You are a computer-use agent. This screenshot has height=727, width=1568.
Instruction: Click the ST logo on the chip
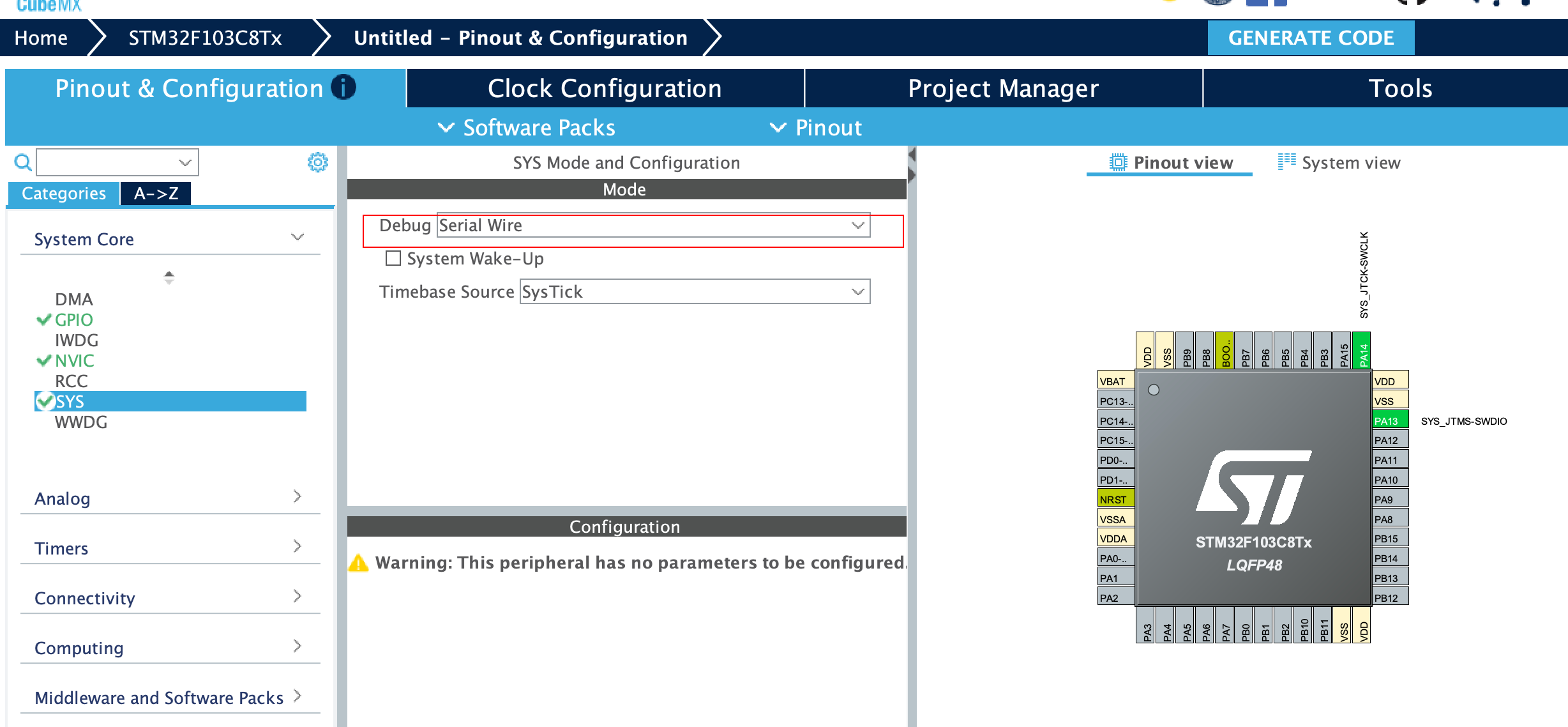(1254, 487)
